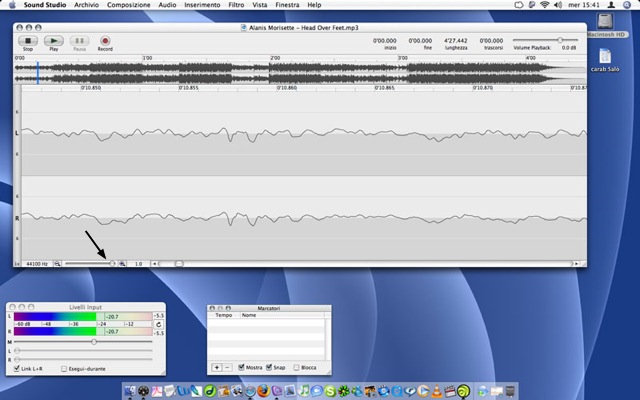The width and height of the screenshot is (640, 400).
Task: Click the Wi-Fi status icon in menu bar
Action: [544, 5]
